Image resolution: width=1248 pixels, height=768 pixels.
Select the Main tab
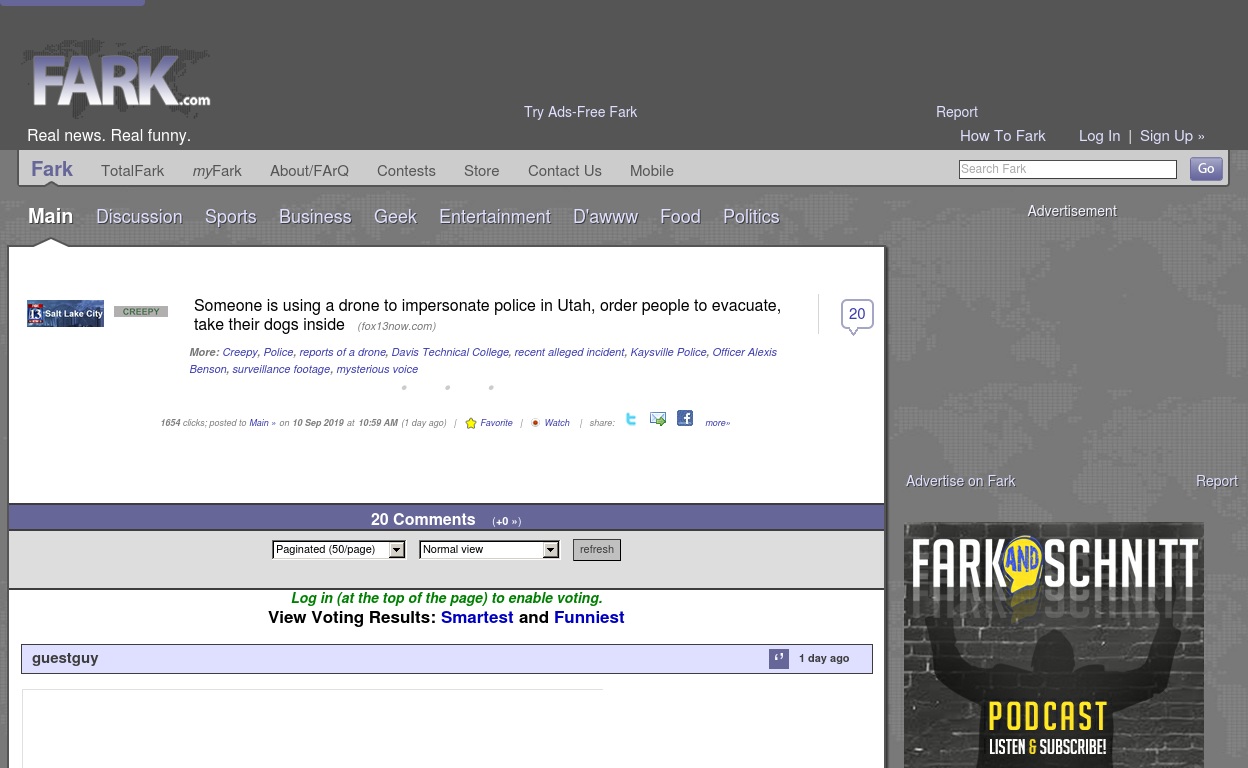(x=51, y=217)
